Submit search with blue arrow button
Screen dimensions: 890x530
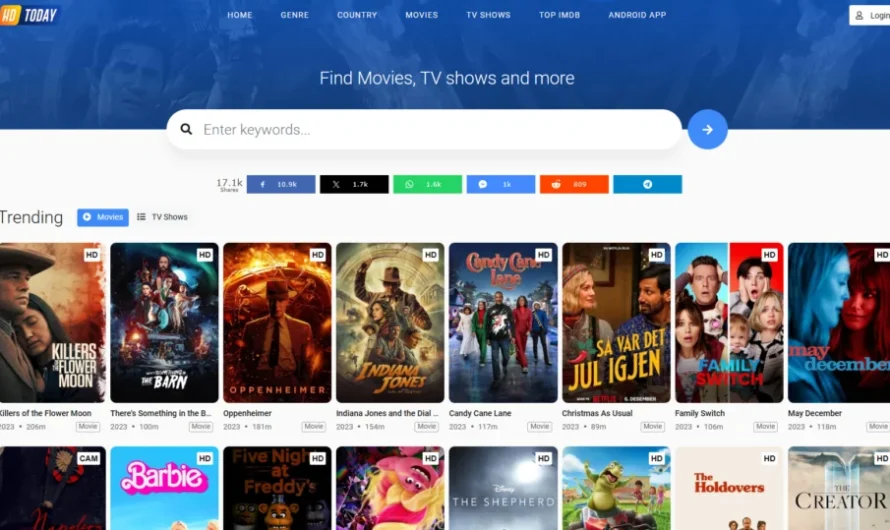coord(707,129)
